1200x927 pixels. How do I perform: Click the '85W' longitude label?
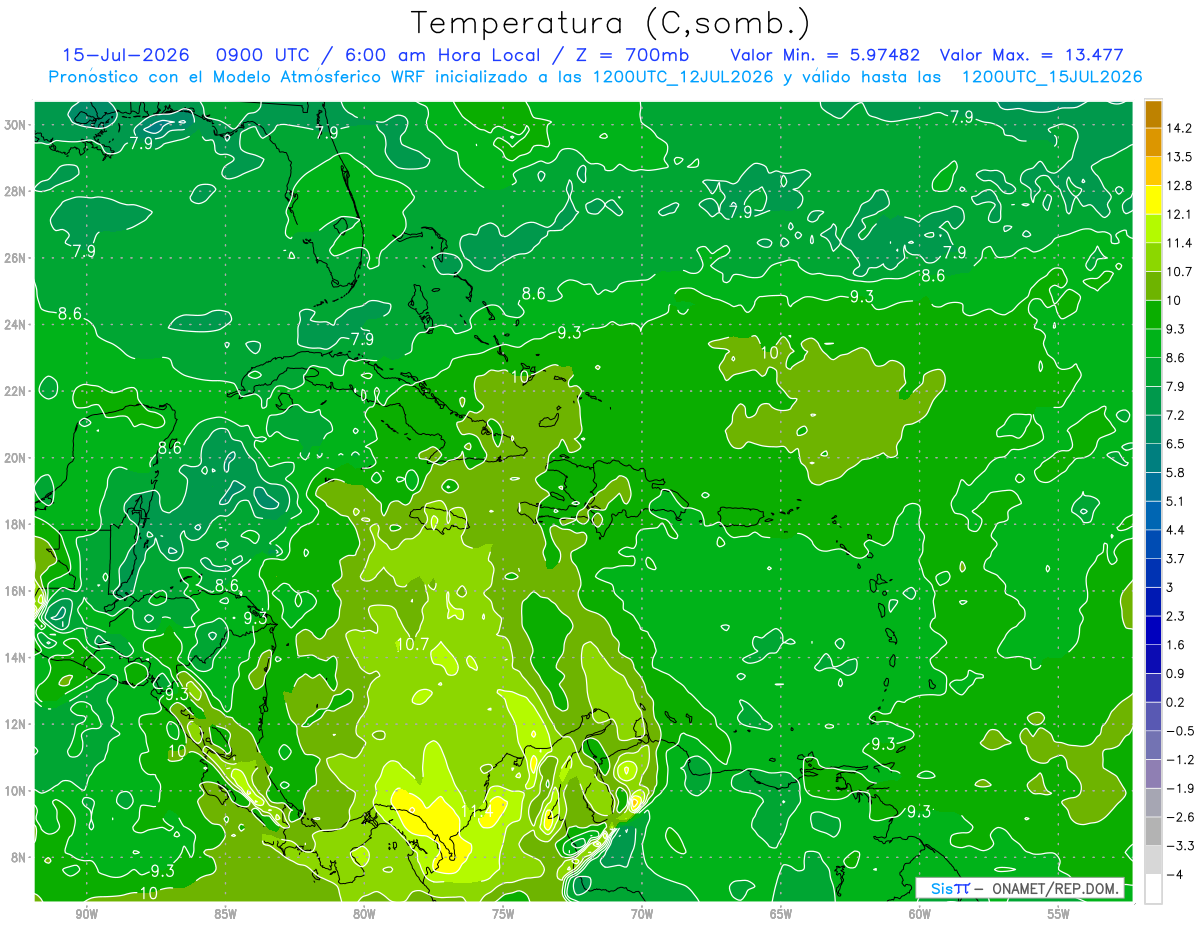tap(225, 914)
